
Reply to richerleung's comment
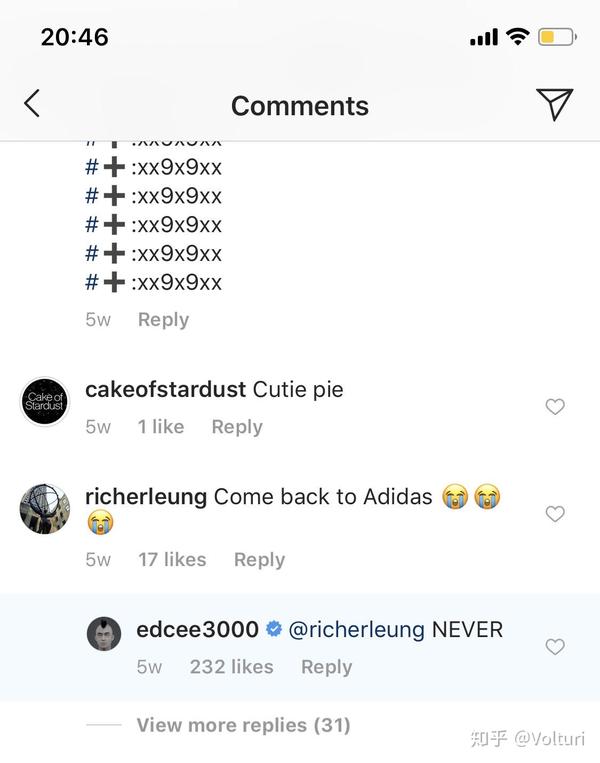259,560
